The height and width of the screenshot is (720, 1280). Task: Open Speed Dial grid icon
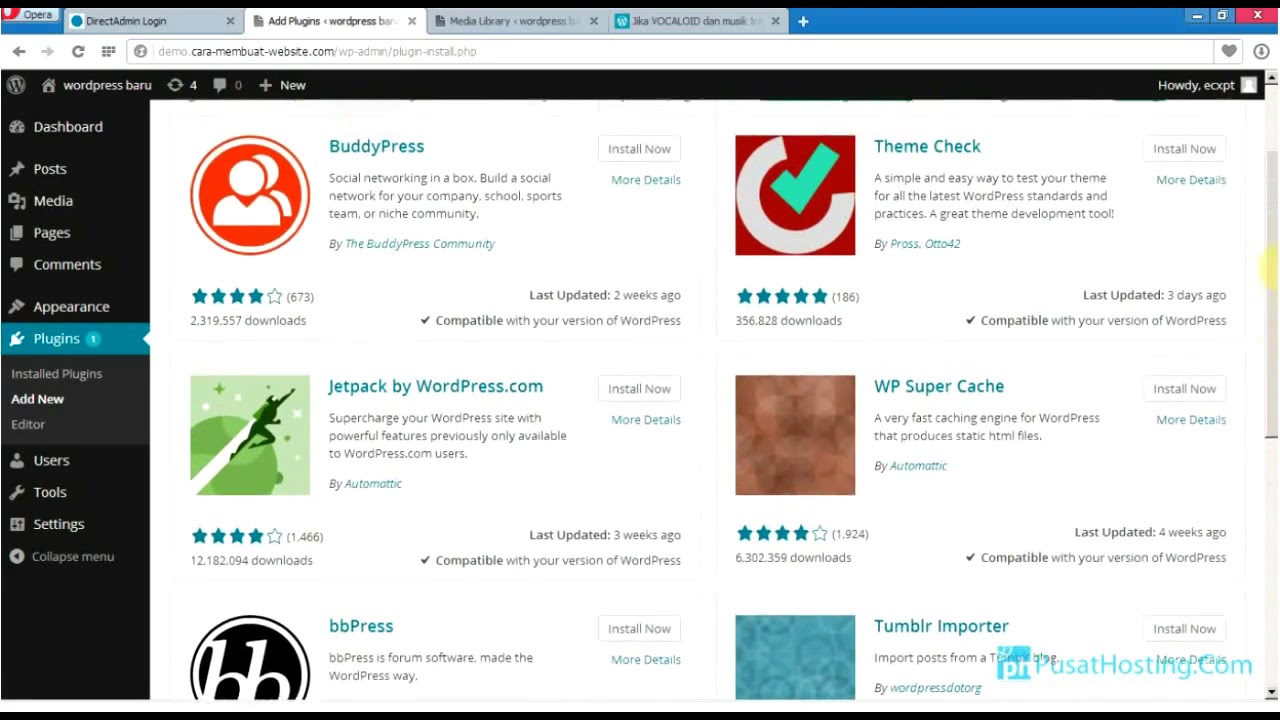[x=108, y=51]
